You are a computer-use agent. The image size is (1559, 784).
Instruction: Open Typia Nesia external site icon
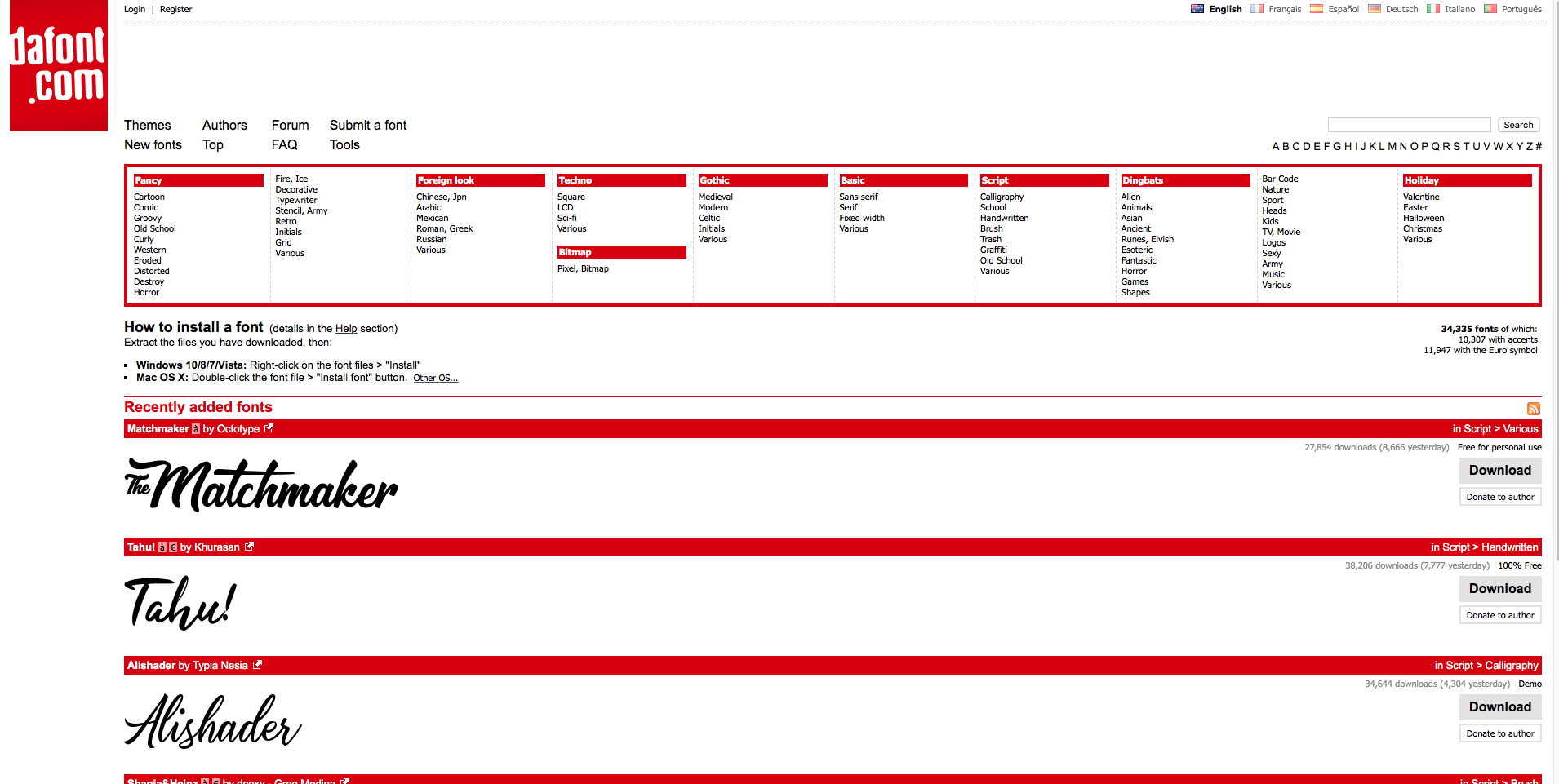tap(257, 665)
